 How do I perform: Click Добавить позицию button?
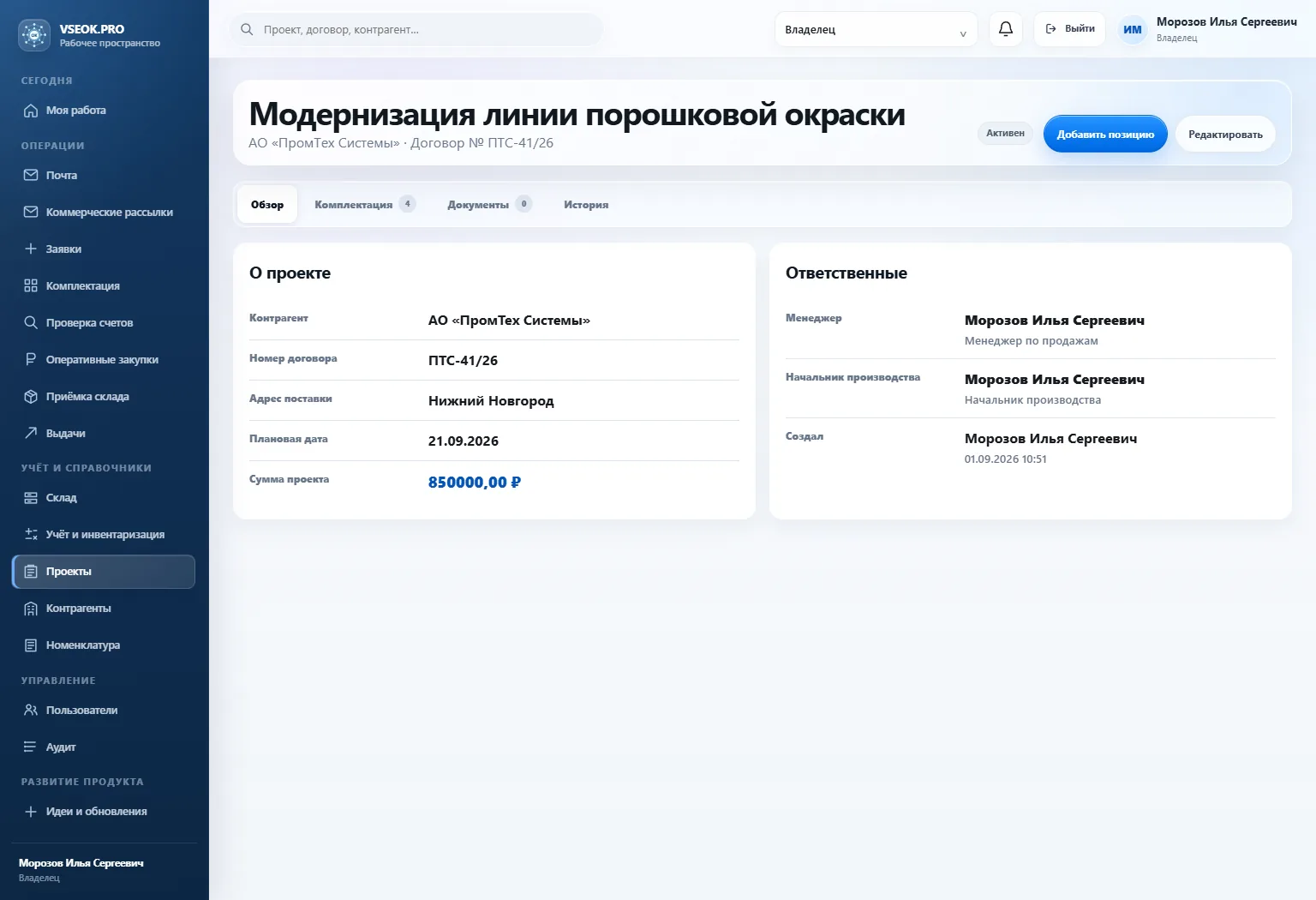point(1105,135)
